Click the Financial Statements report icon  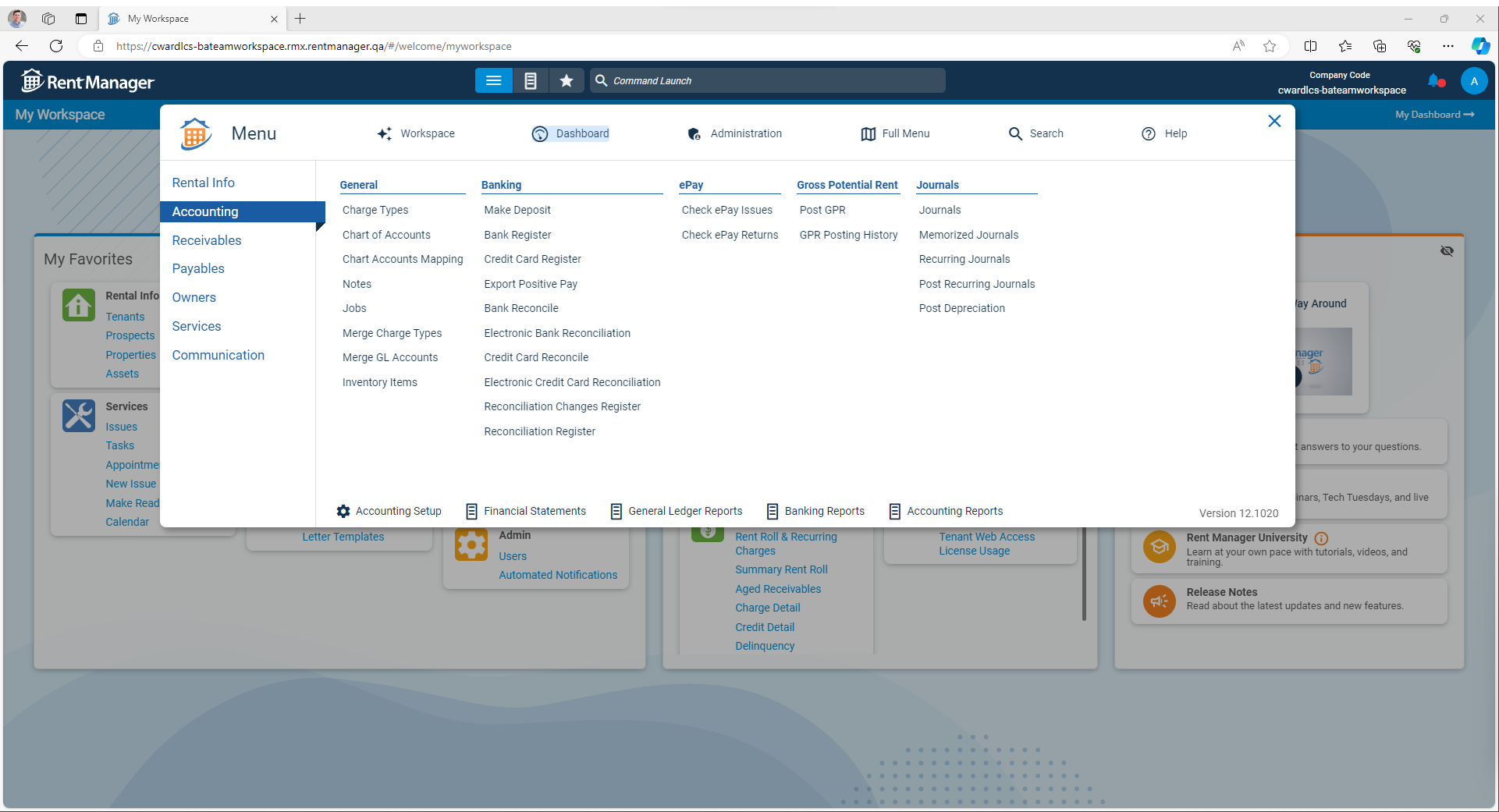(x=471, y=511)
